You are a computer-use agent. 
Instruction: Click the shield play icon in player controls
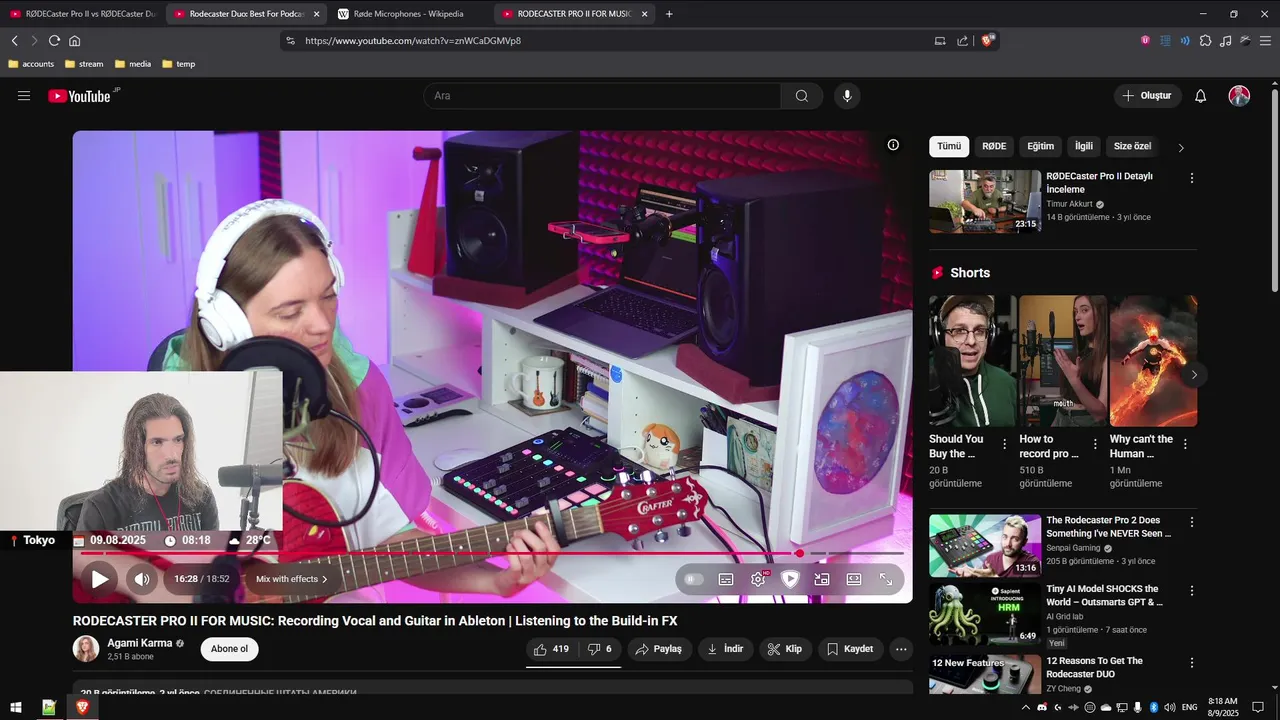coord(790,579)
